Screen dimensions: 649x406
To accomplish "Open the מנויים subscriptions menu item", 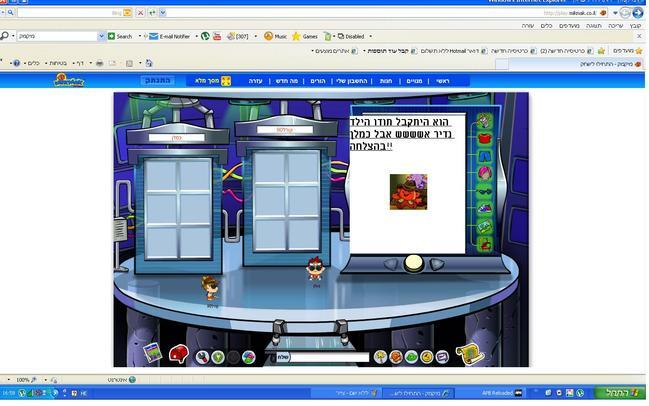I will click(414, 81).
